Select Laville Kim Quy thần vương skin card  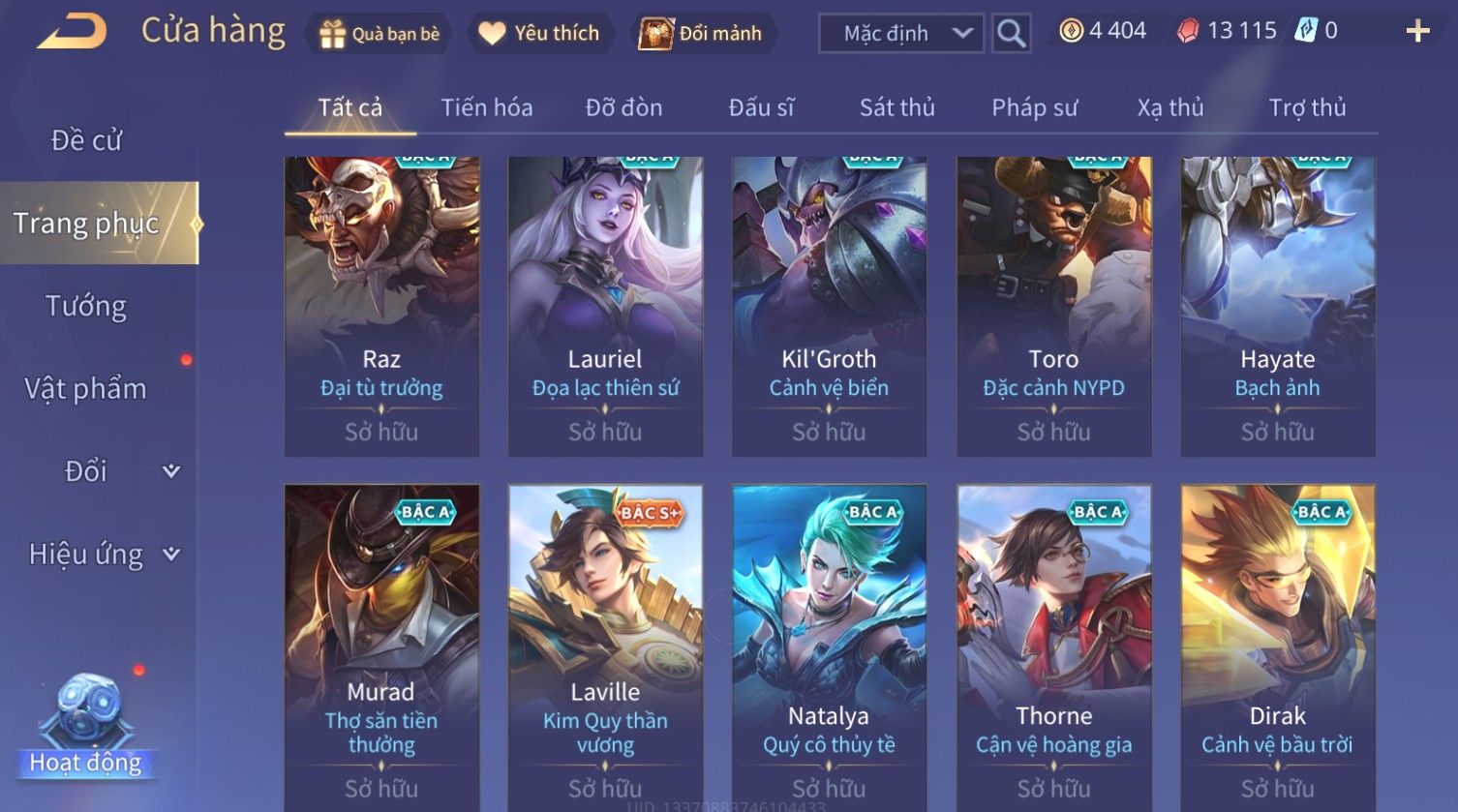[x=605, y=647]
